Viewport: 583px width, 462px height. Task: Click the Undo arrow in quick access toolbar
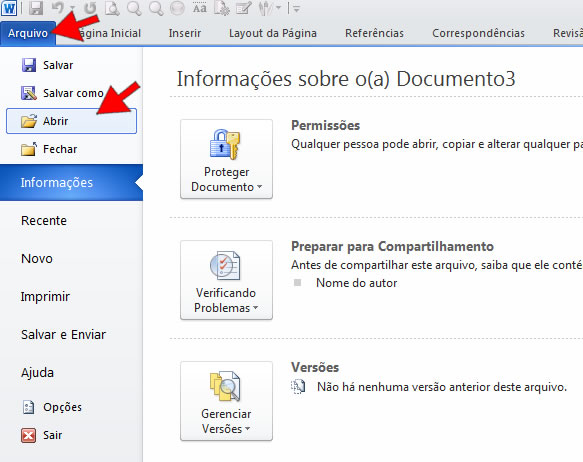point(58,7)
